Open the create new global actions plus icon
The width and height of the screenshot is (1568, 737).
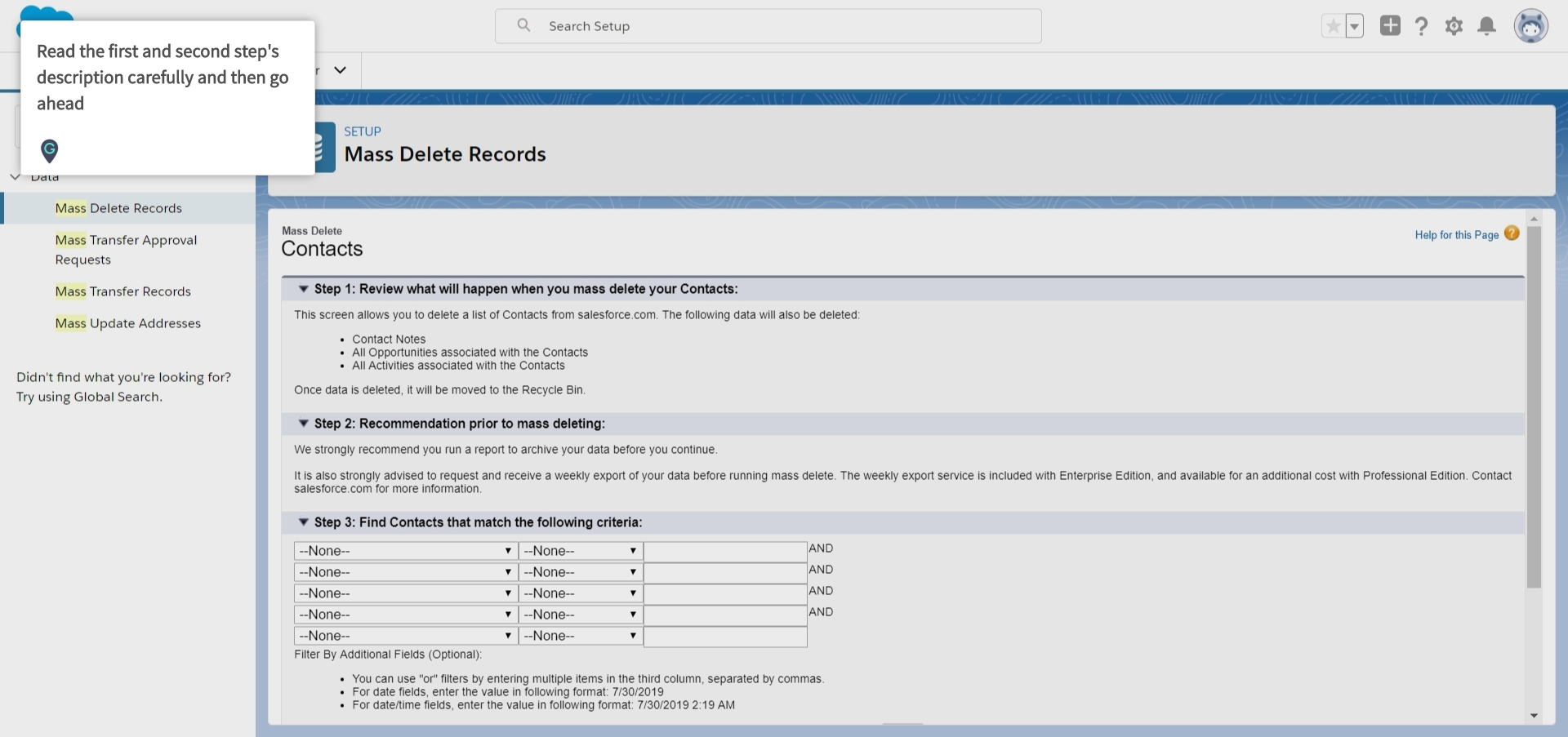(1390, 25)
